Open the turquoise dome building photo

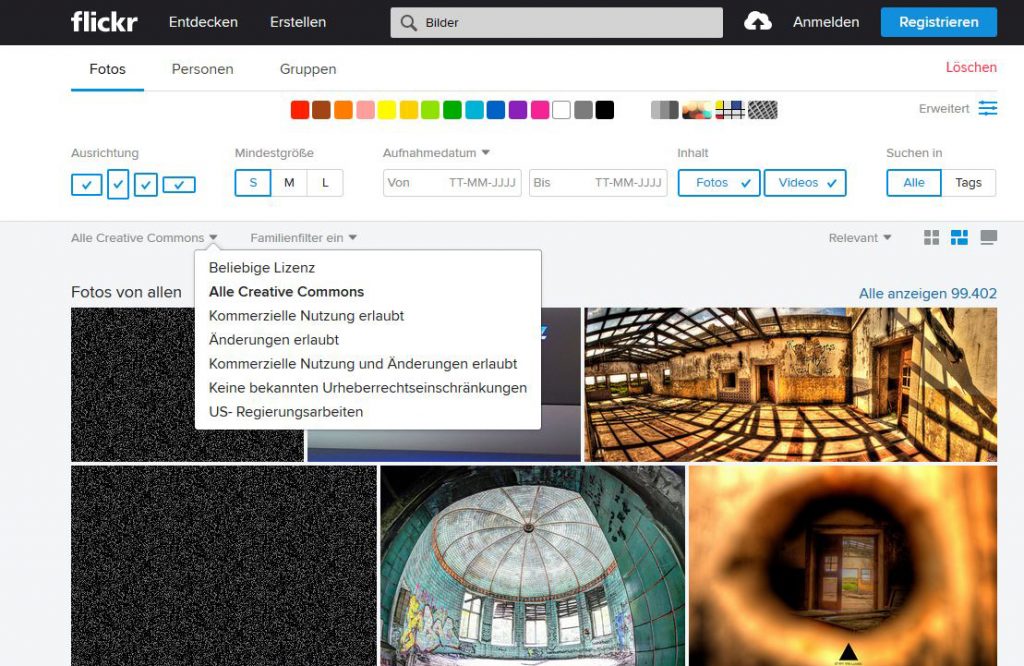(x=532, y=565)
